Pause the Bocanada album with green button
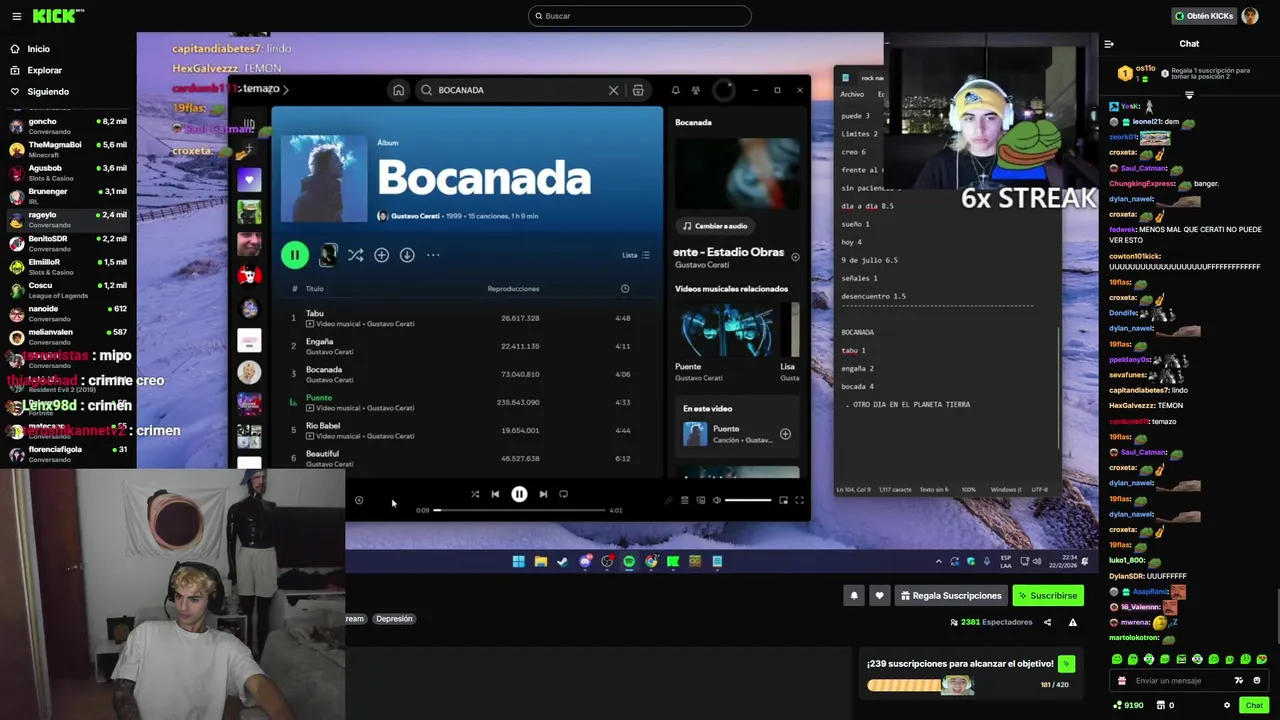The width and height of the screenshot is (1280, 720). [x=295, y=255]
